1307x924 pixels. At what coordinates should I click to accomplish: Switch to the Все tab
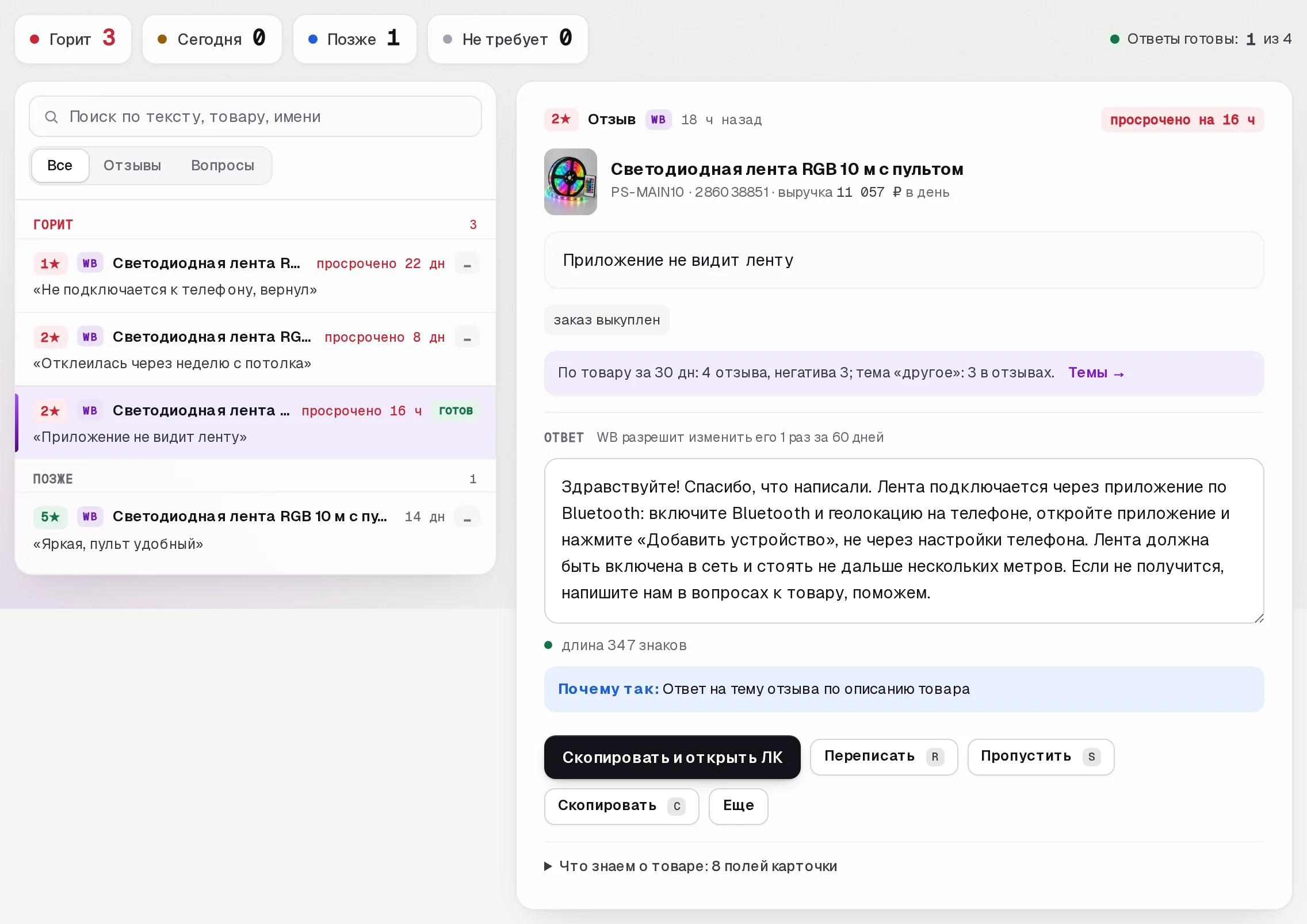60,166
